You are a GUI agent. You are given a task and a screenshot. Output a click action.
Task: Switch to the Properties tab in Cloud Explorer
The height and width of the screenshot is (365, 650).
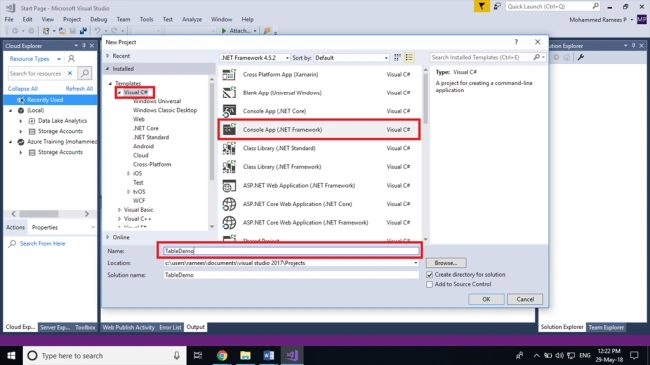[45, 227]
